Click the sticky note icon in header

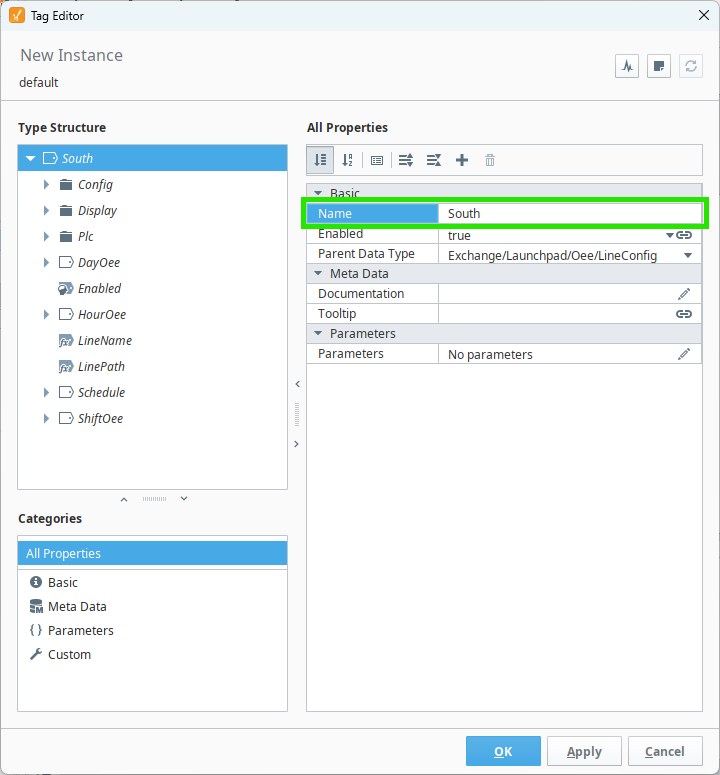coord(658,66)
